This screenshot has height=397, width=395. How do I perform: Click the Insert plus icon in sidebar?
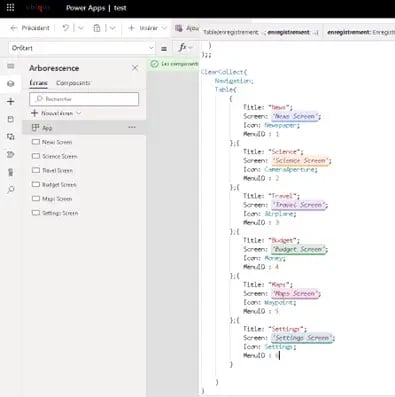click(x=11, y=101)
